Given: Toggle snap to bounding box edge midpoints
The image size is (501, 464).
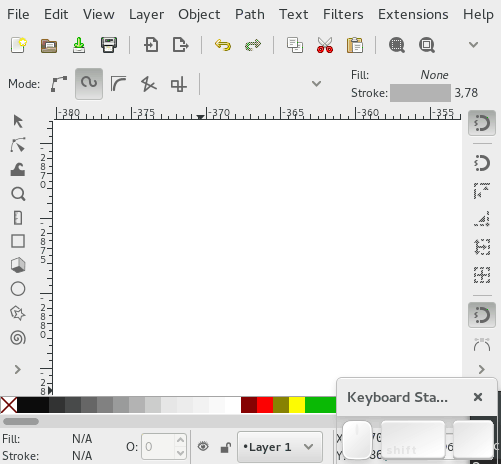Looking at the screenshot, I should click(x=482, y=247).
